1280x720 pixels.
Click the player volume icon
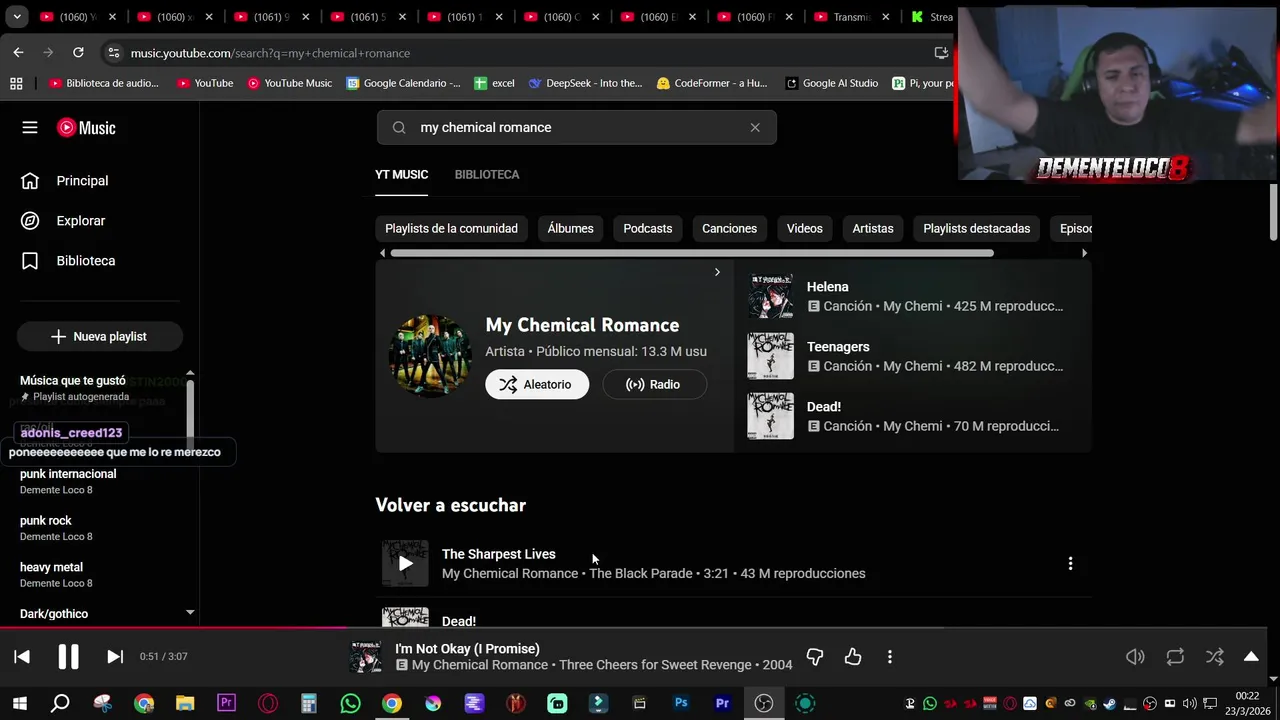click(x=1135, y=657)
